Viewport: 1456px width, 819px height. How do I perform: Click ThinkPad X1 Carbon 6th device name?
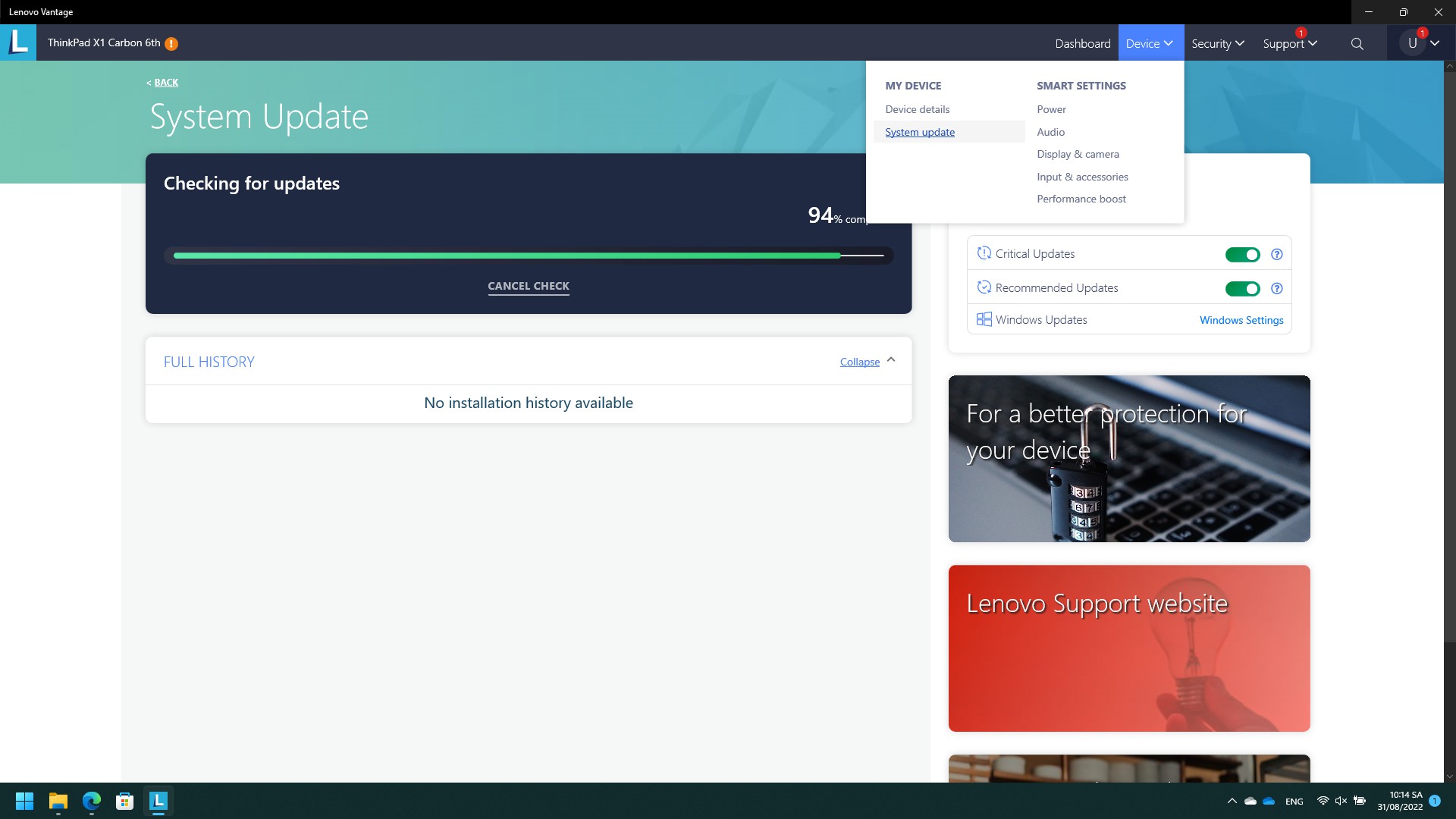104,42
